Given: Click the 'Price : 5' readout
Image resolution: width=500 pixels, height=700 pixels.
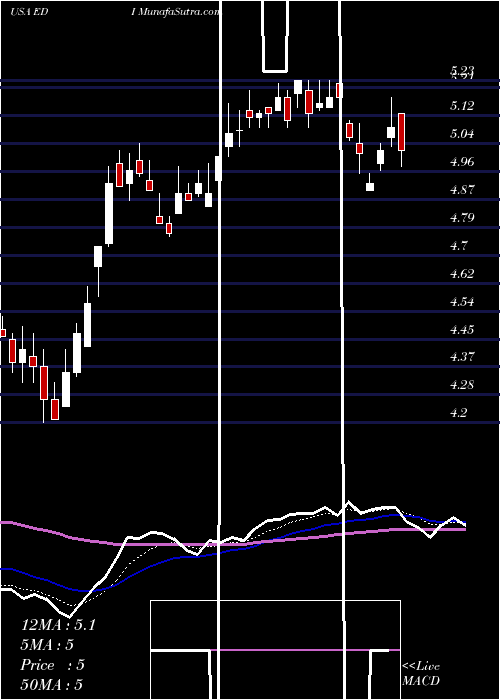Looking at the screenshot, I should [x=52, y=665].
